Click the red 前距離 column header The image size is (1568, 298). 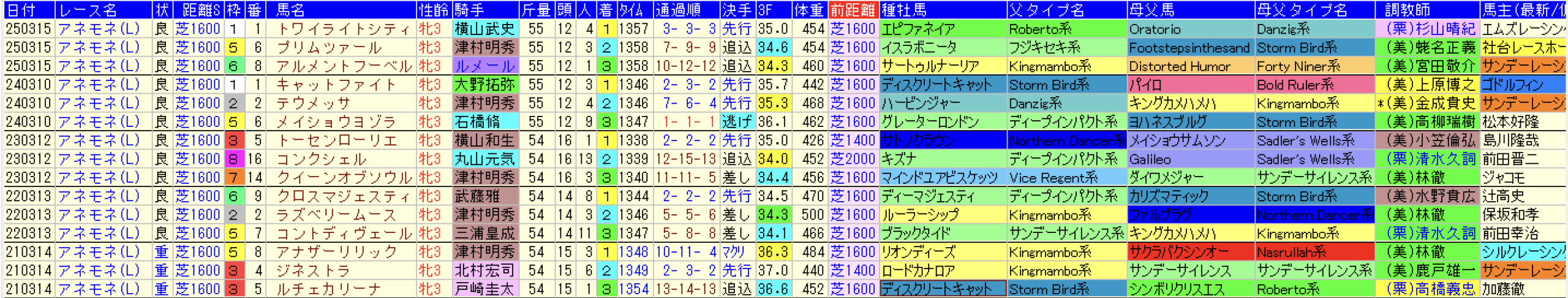(x=853, y=9)
